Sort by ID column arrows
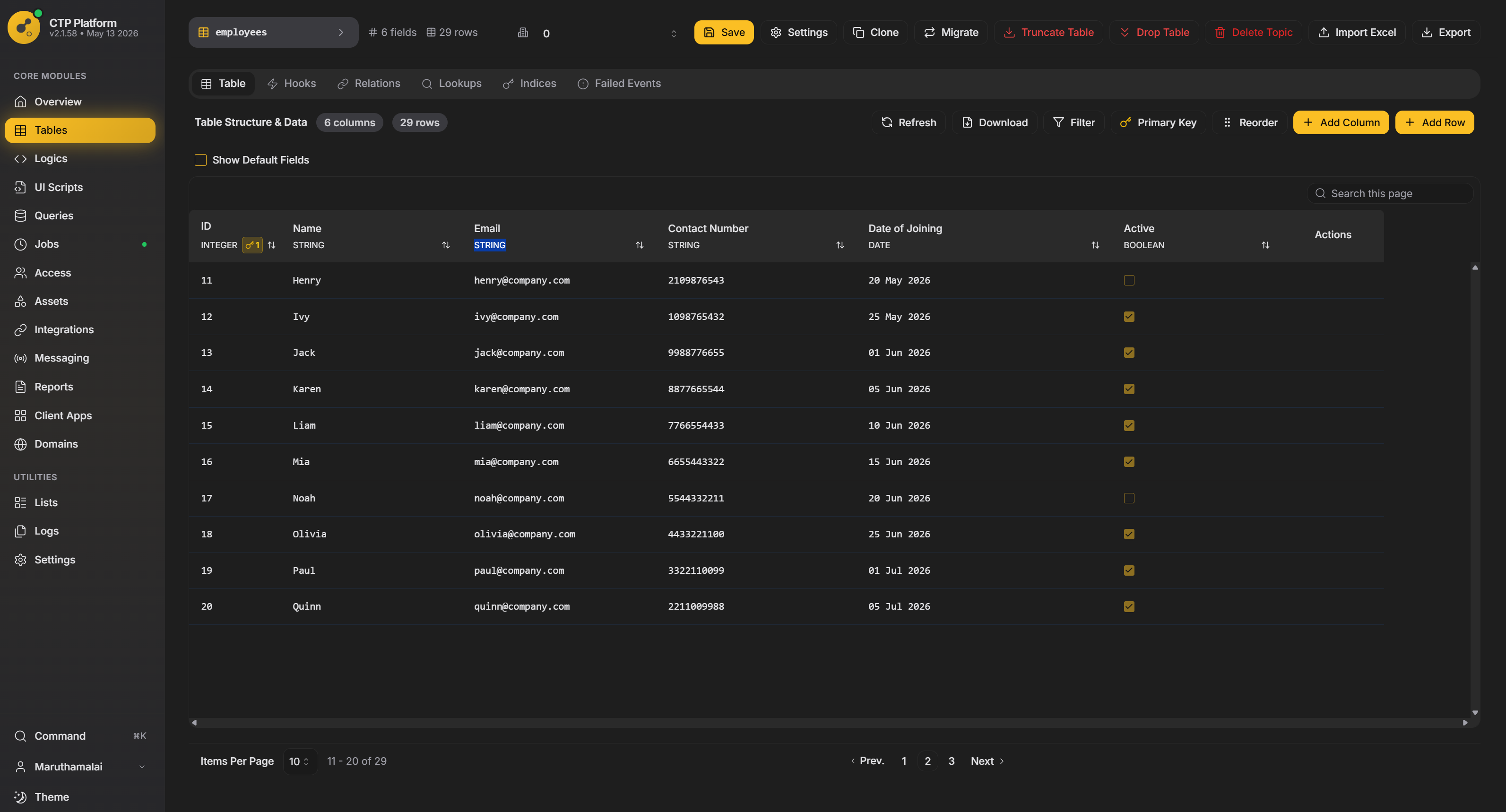 pos(271,245)
